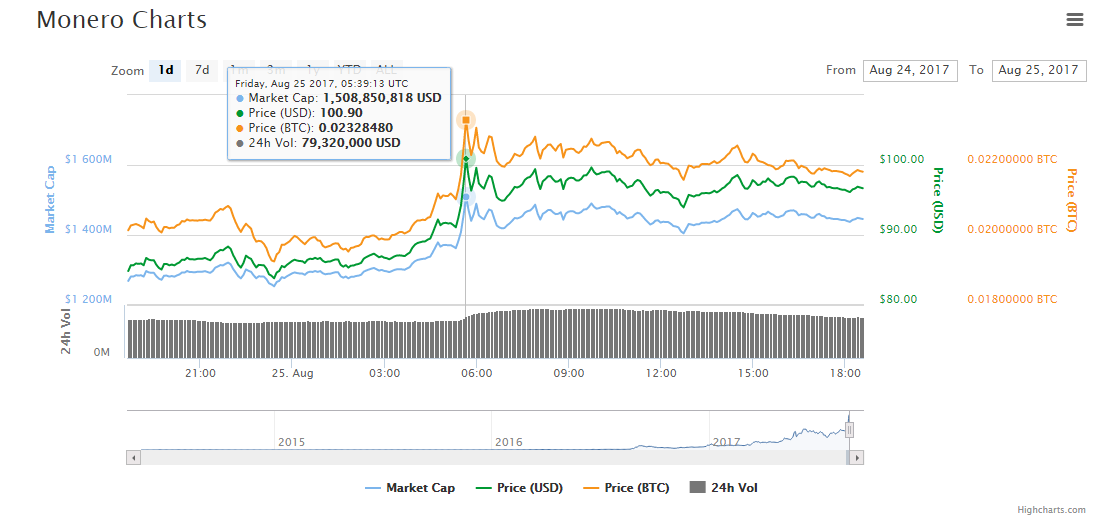The height and width of the screenshot is (525, 1101).
Task: Select the 1y zoom range
Action: pyautogui.click(x=312, y=70)
